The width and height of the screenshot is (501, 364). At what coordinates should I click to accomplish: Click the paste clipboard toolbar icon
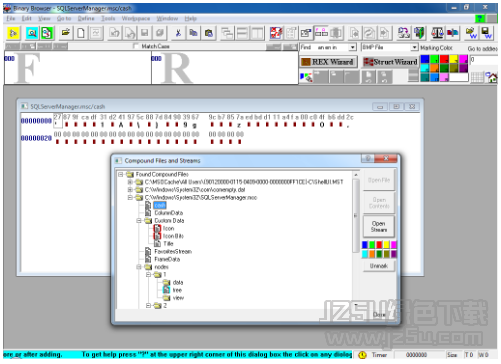[x=209, y=33]
